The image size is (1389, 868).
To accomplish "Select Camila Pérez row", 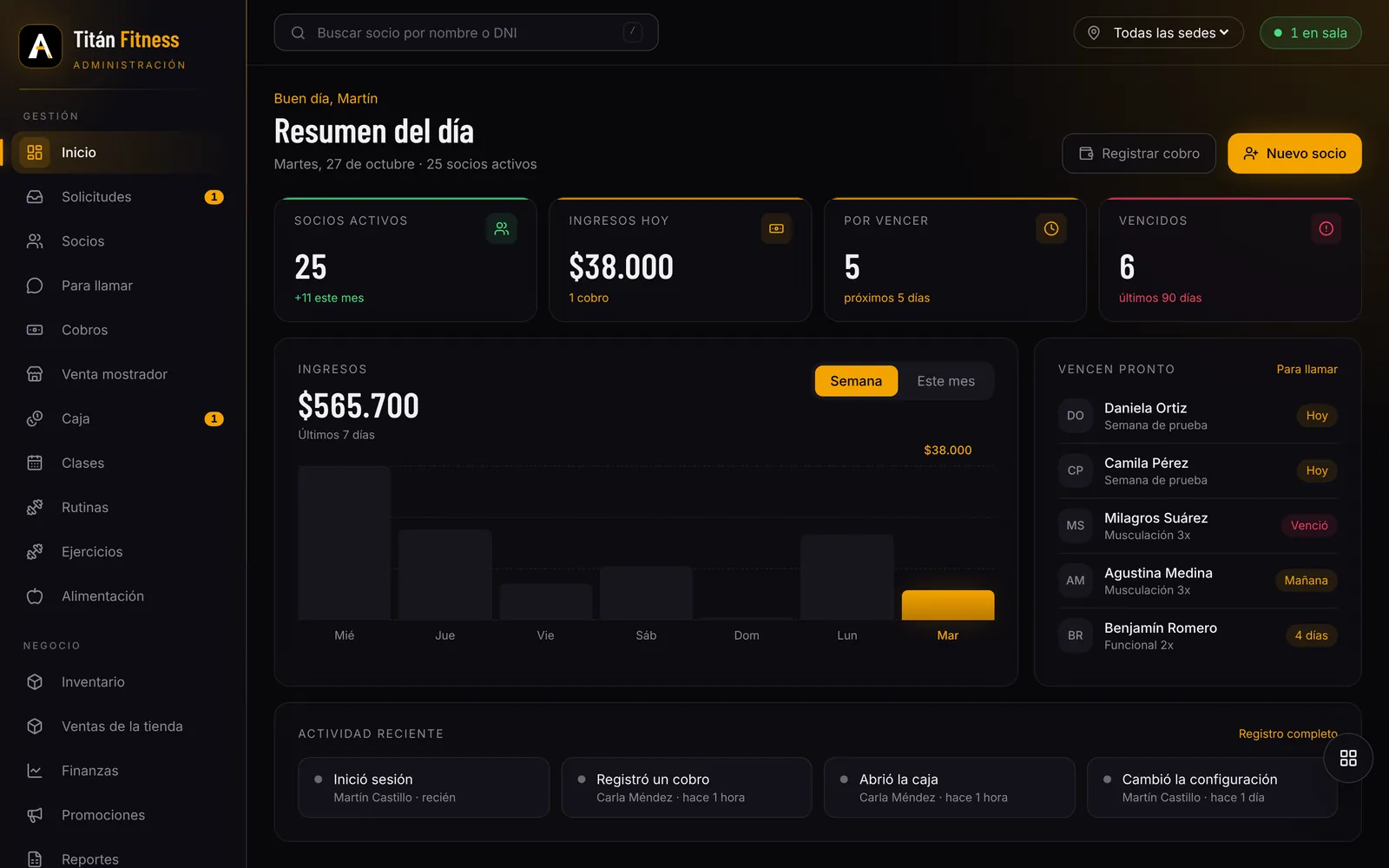I will pos(1198,470).
